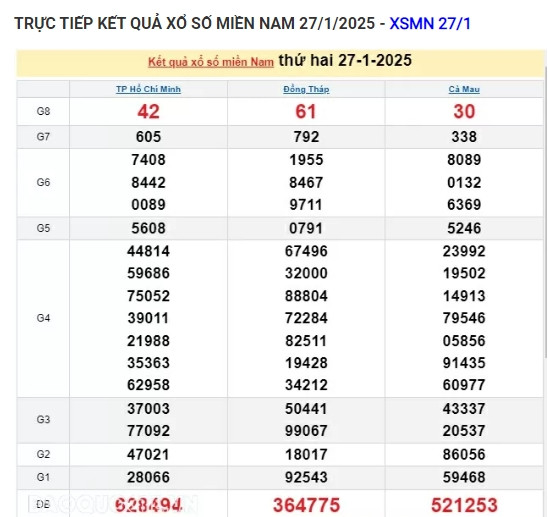548x517 pixels.
Task: Select G8 result 30 for Cà Mau
Action: click(464, 112)
